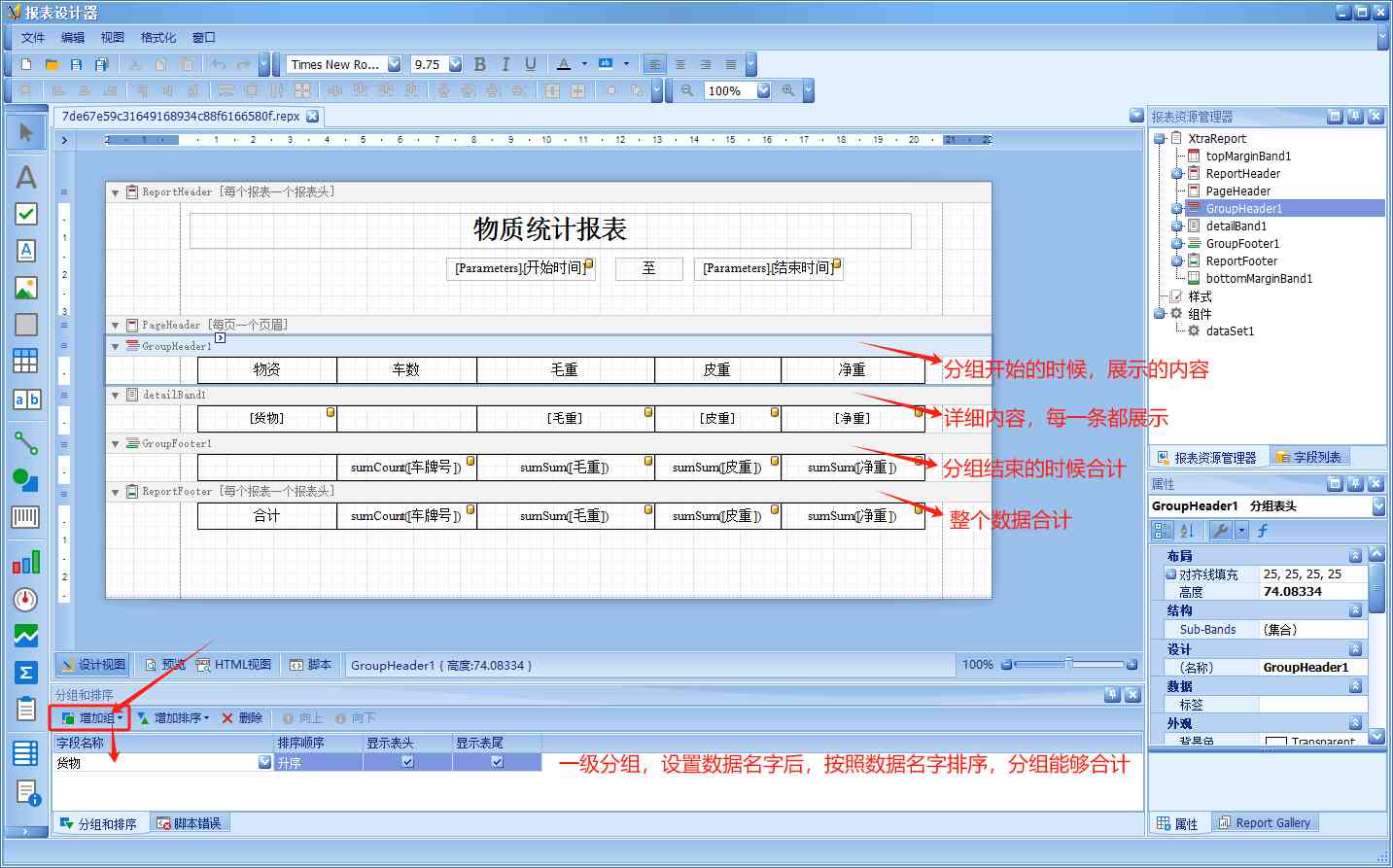
Task: Sort properties alphabetically
Action: 1187,531
